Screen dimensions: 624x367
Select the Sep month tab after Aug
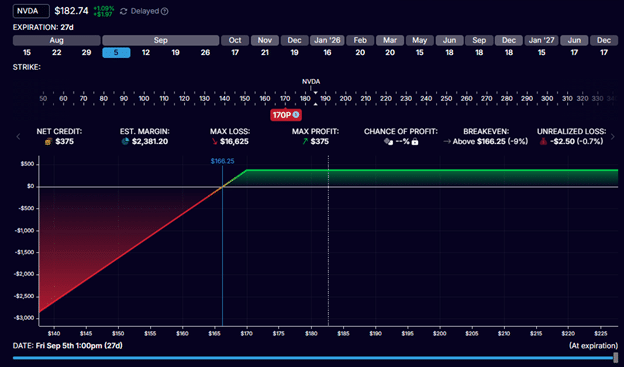click(161, 40)
